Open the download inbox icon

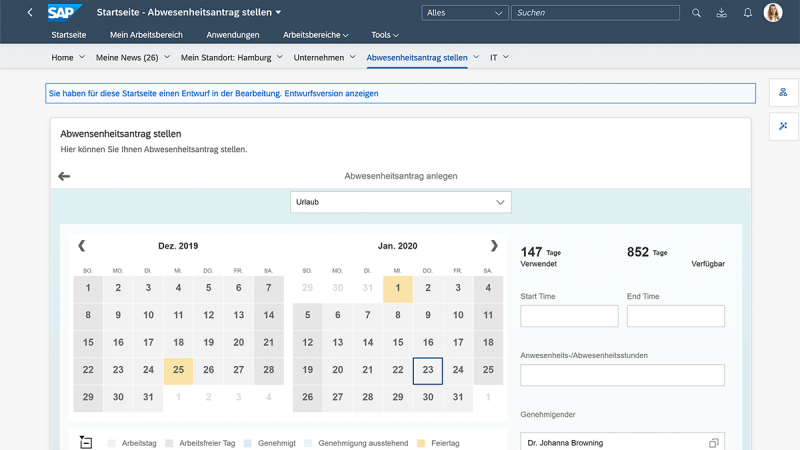722,13
